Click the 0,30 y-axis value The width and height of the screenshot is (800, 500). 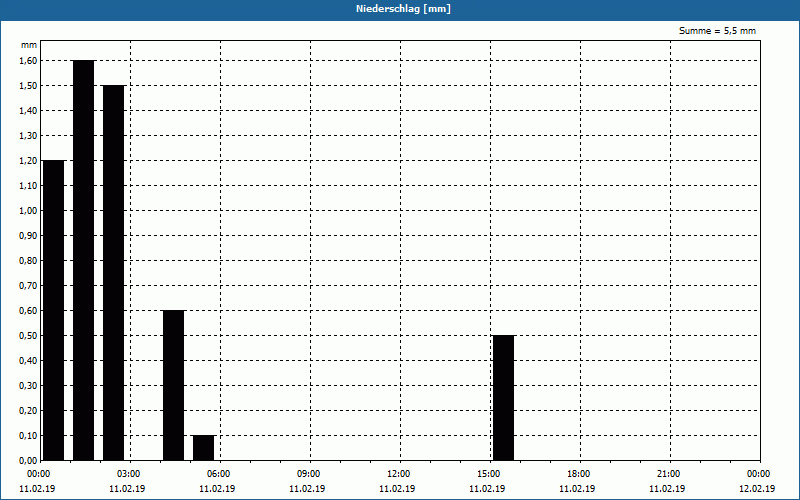pyautogui.click(x=28, y=386)
